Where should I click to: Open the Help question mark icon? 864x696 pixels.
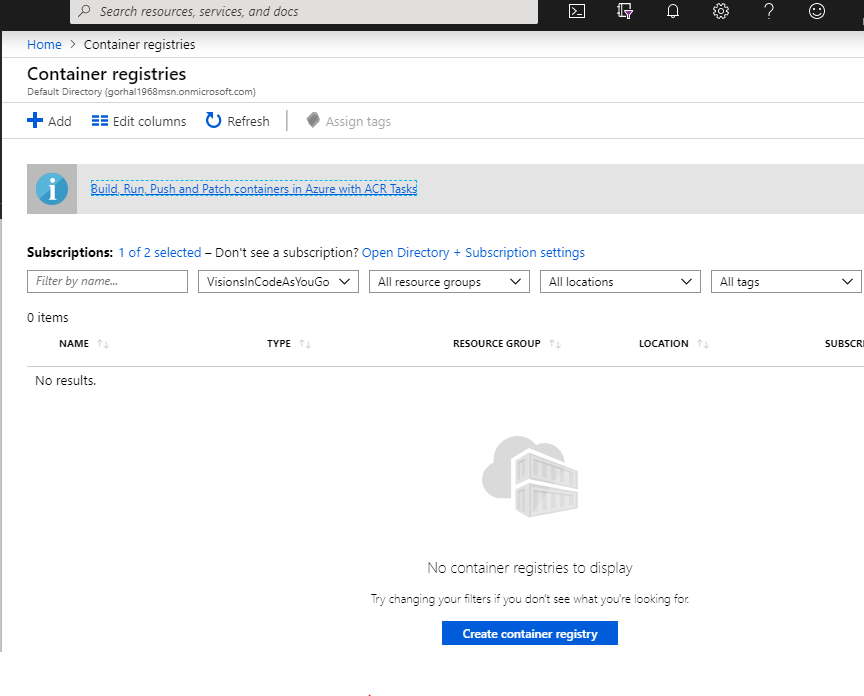(x=769, y=12)
